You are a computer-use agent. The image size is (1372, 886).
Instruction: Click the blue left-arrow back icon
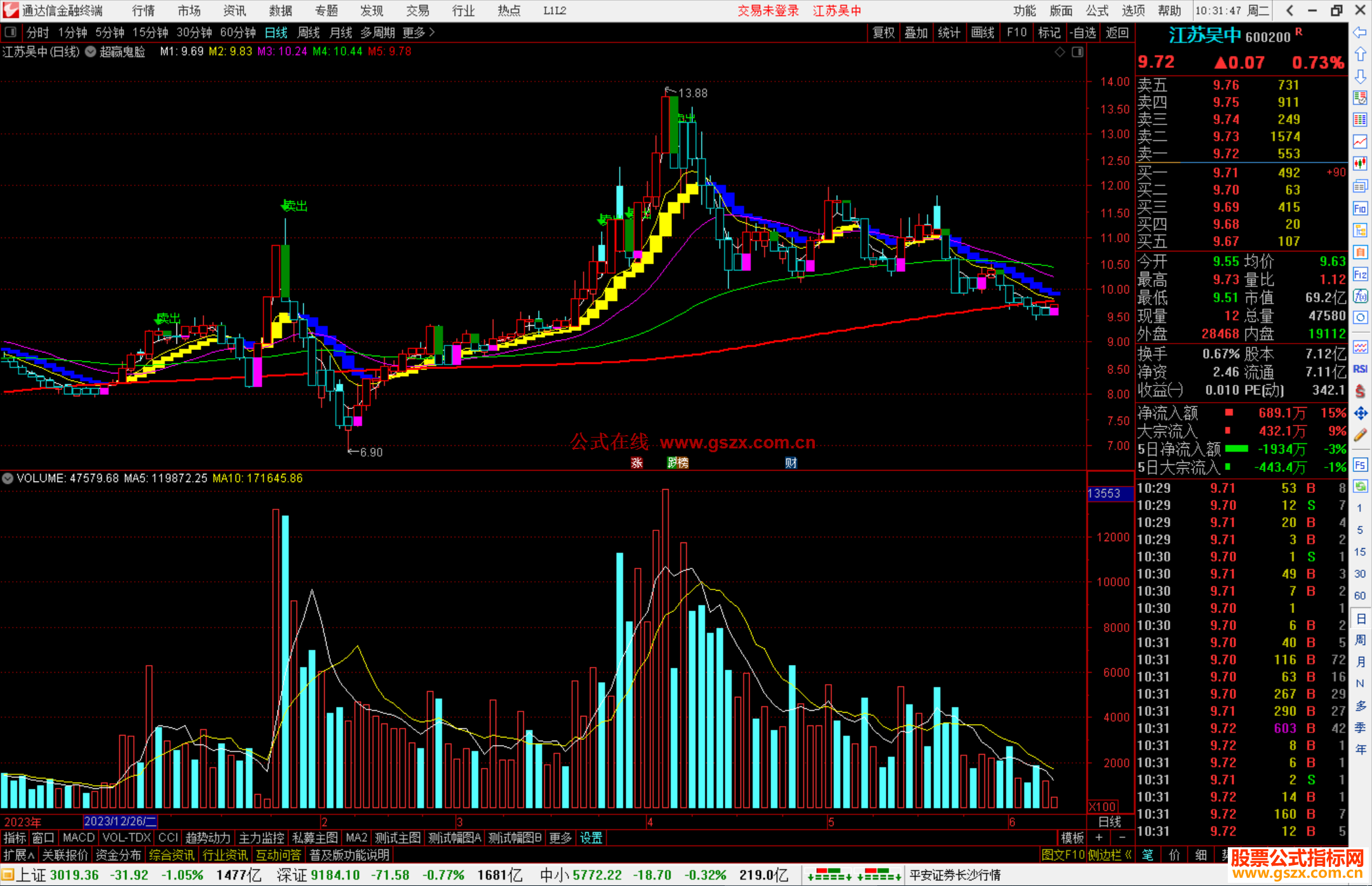coord(1360,32)
